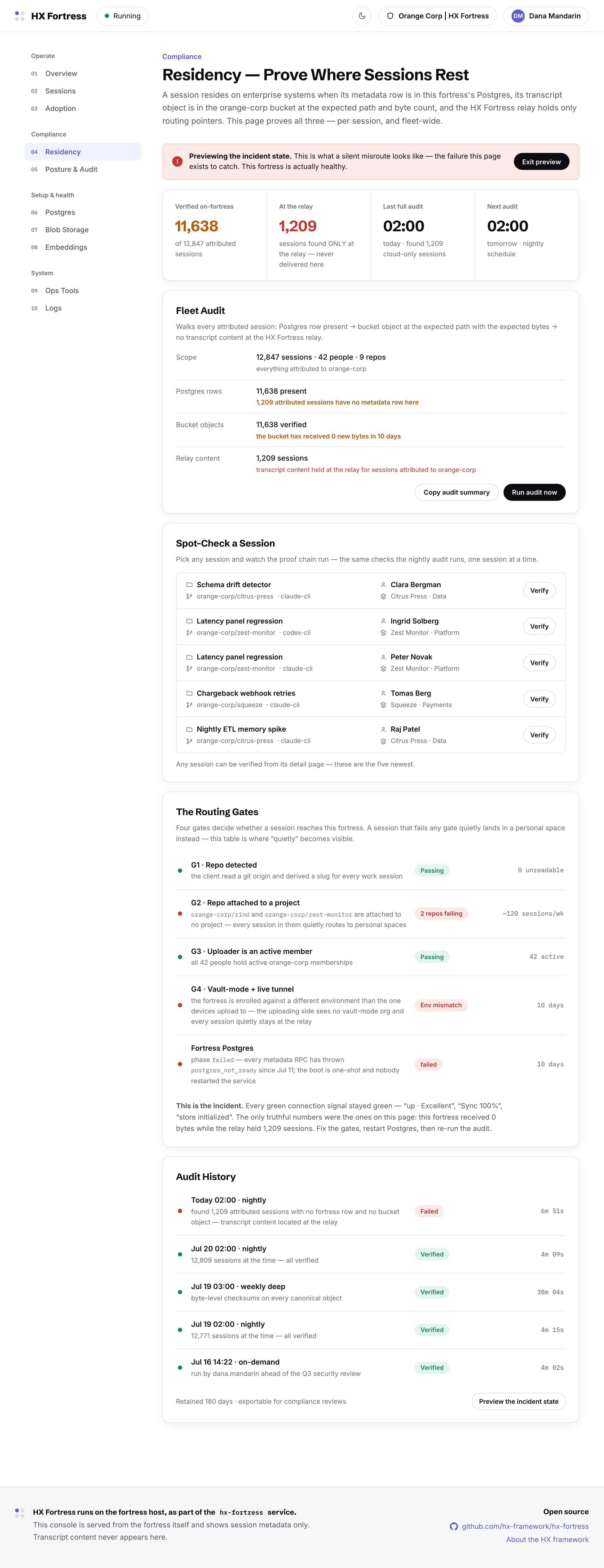Viewport: 604px width, 1568px height.
Task: Toggle dark mode with the moon icon
Action: pos(362,16)
